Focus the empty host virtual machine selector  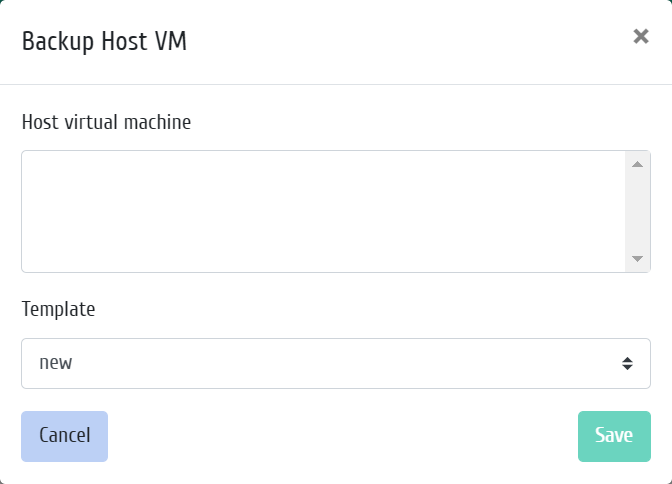pyautogui.click(x=323, y=211)
